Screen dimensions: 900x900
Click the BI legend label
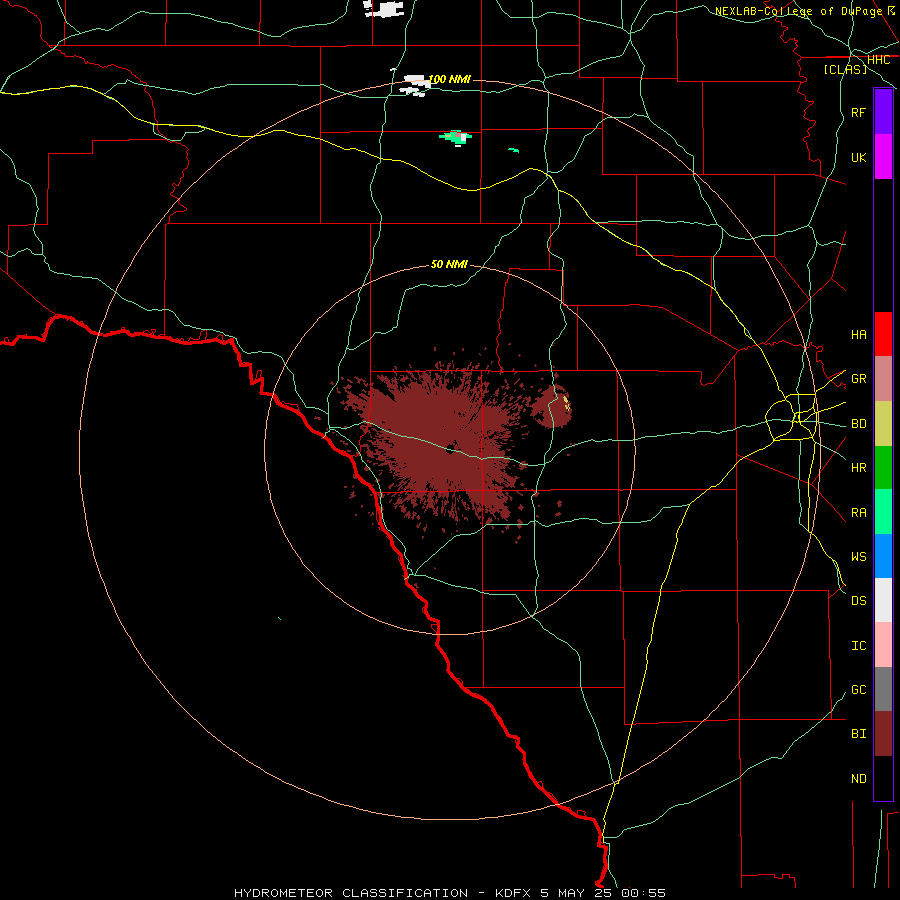click(858, 734)
